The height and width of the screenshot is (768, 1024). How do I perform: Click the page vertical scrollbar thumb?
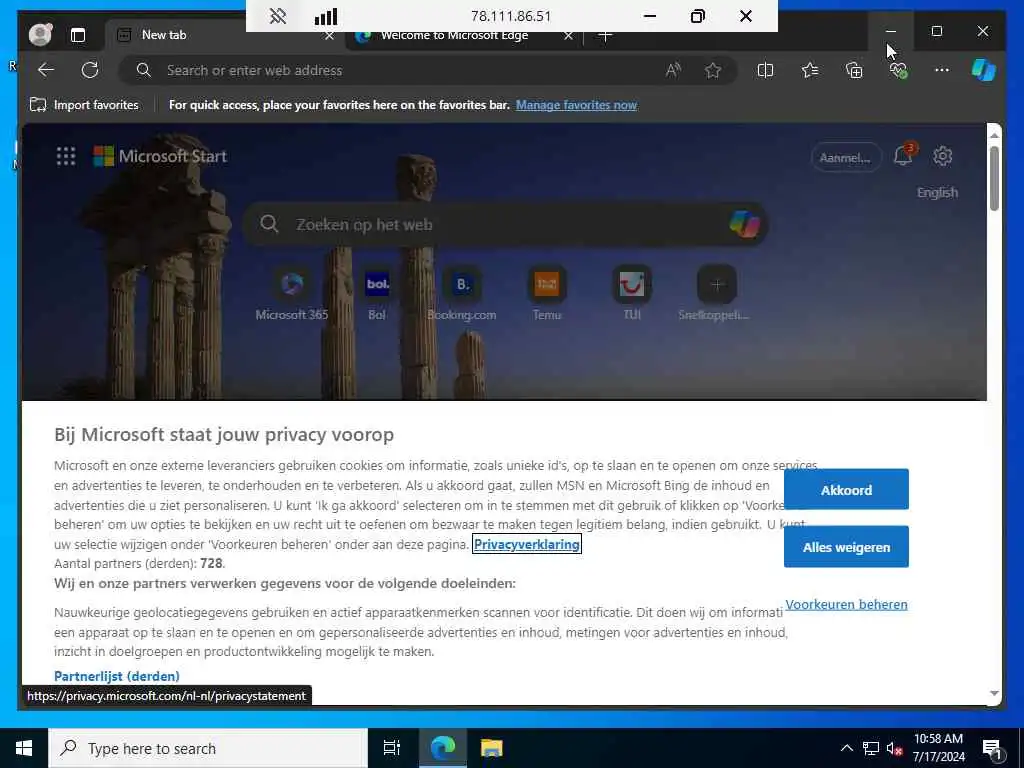pyautogui.click(x=994, y=178)
